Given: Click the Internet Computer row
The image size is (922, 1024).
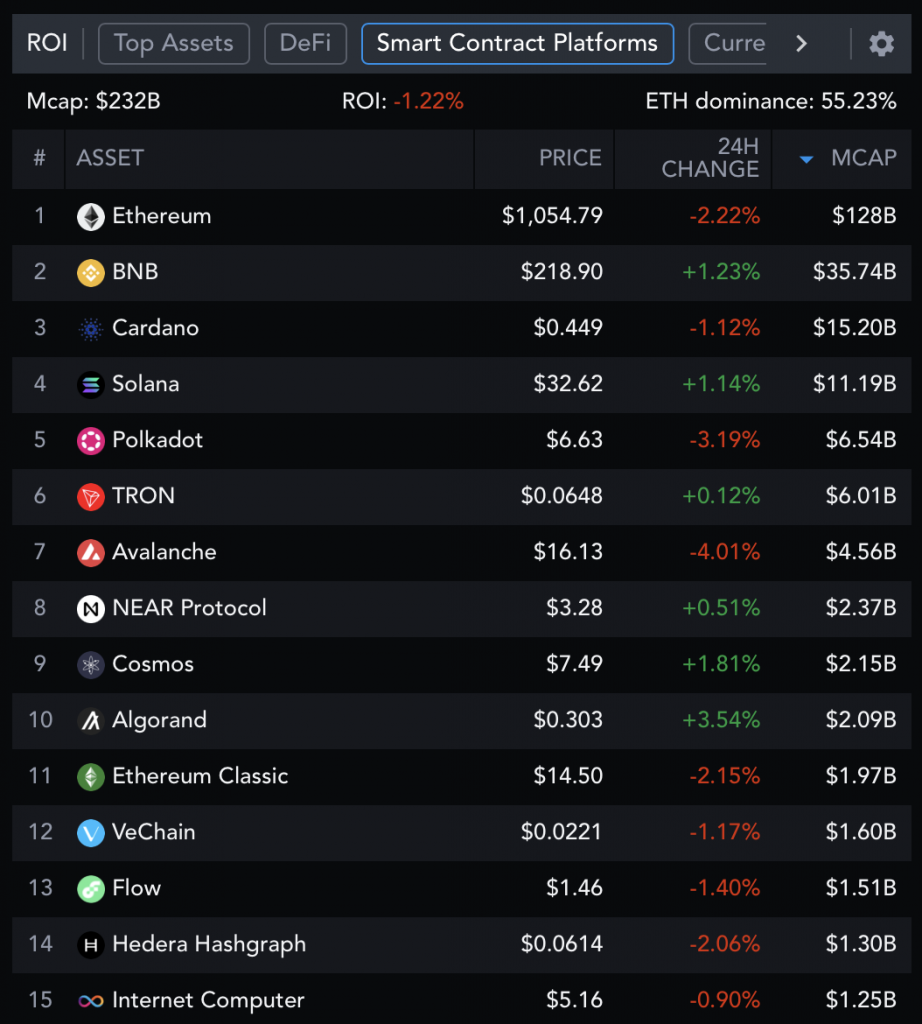Looking at the screenshot, I should (x=460, y=1000).
